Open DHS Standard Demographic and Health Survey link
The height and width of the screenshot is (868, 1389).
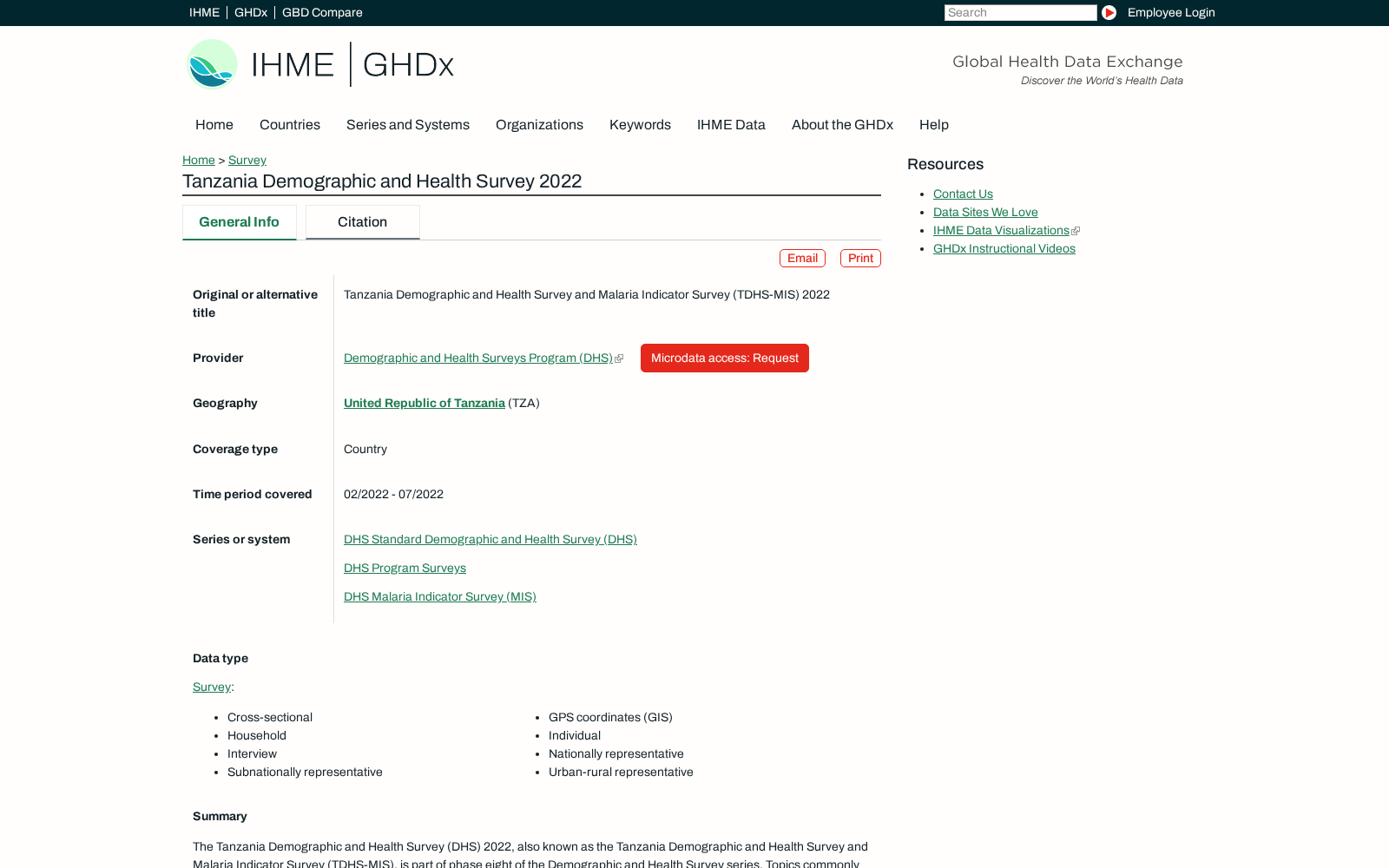coord(490,539)
